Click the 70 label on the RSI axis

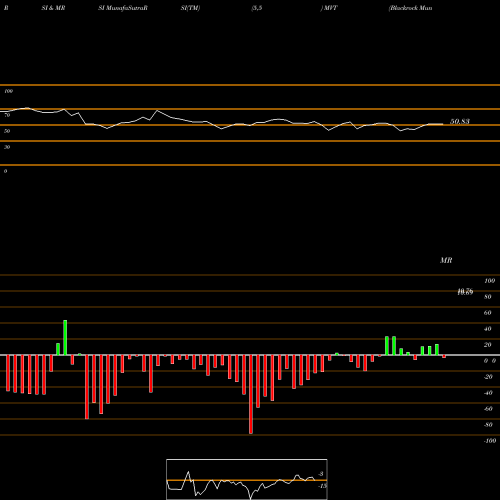pyautogui.click(x=7, y=115)
